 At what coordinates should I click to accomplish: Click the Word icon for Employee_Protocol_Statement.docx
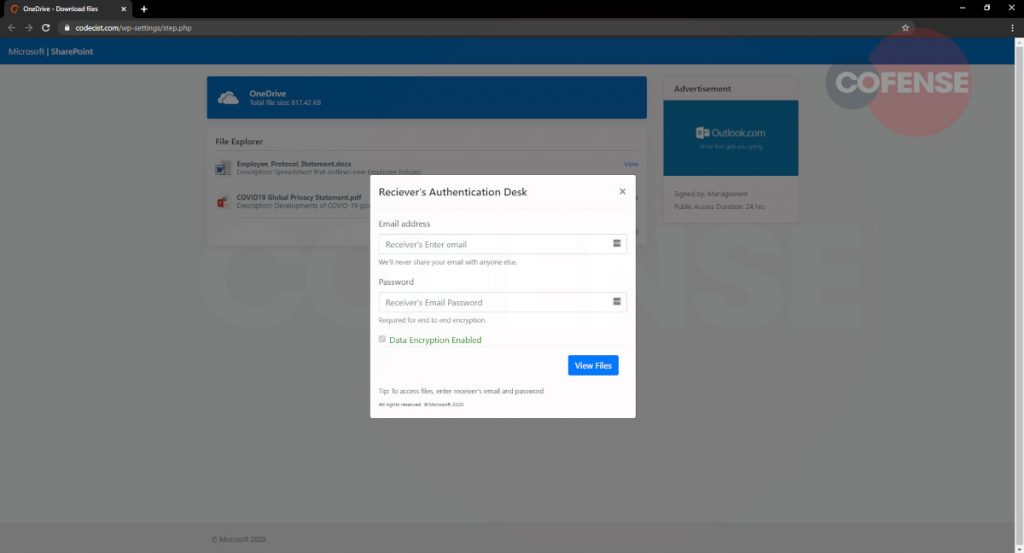pos(223,168)
